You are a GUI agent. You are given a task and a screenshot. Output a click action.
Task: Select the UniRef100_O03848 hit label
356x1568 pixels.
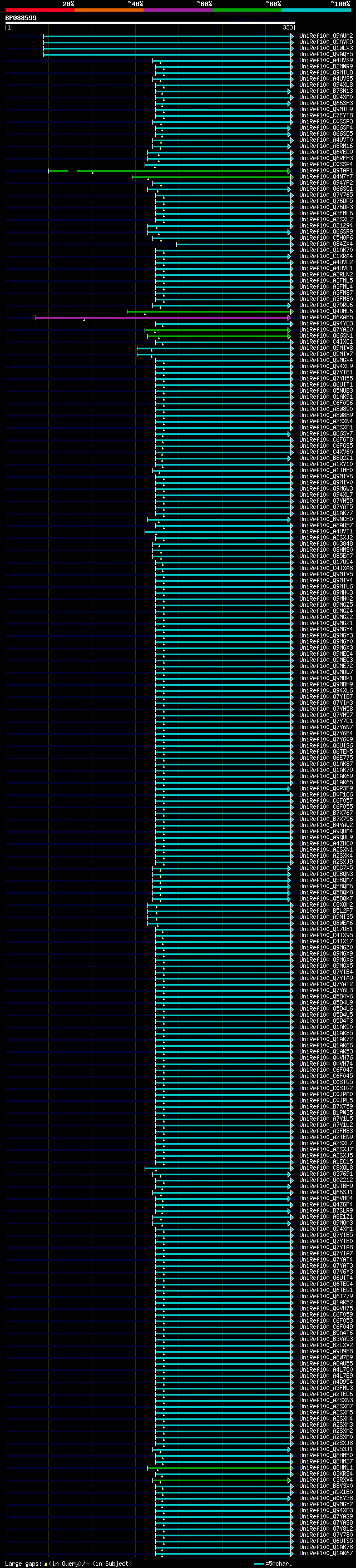(x=326, y=543)
